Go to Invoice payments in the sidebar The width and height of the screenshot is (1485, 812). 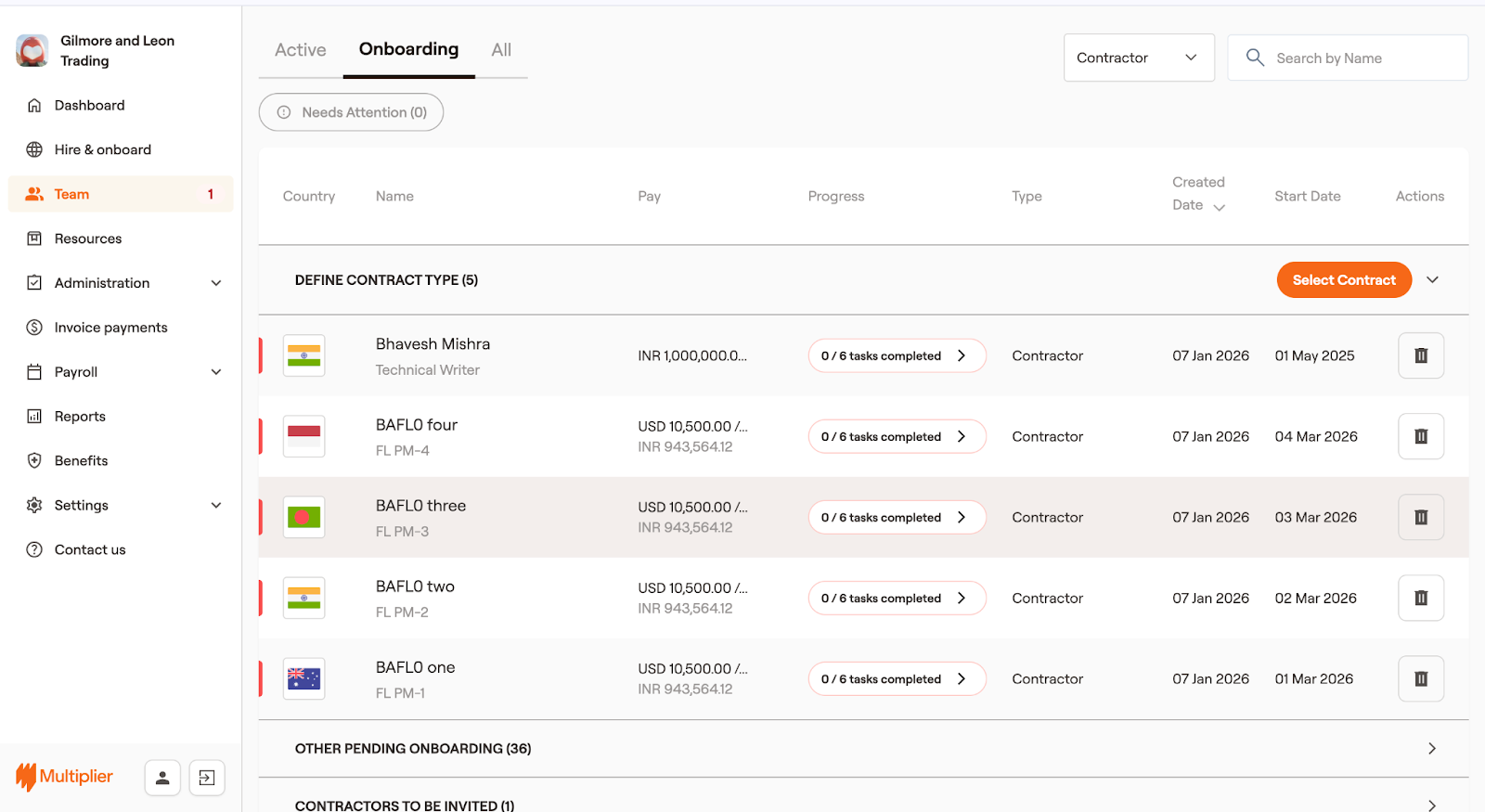pos(110,328)
